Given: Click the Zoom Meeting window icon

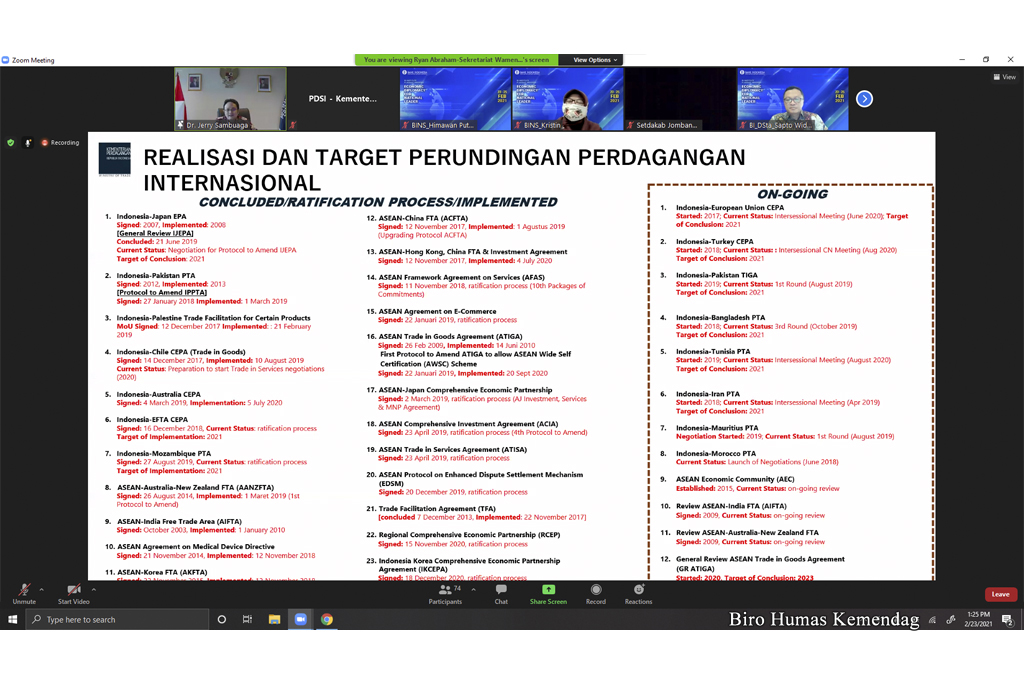Looking at the screenshot, I should 5,59.
